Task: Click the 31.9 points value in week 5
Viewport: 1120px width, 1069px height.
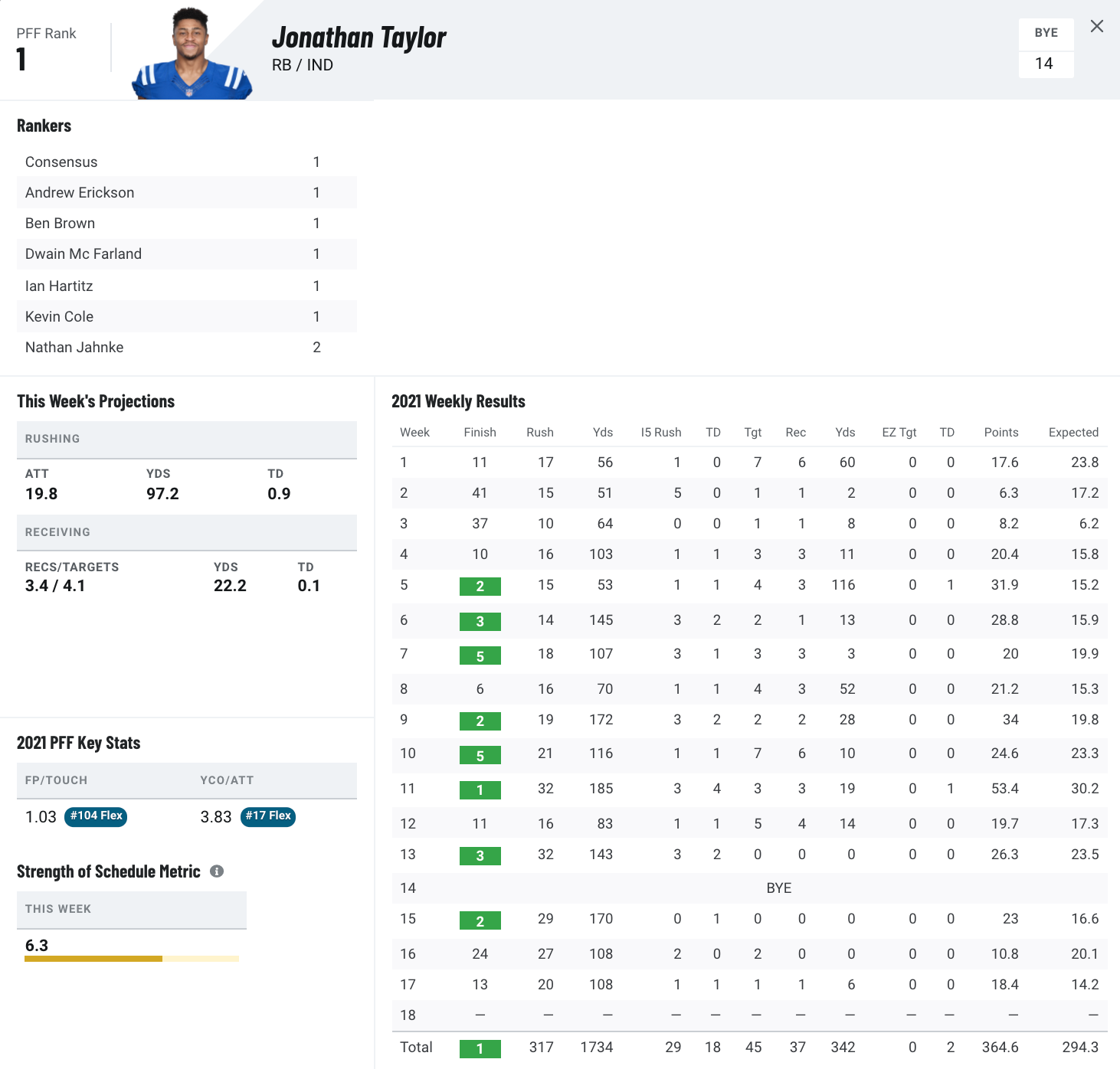Action: (x=1005, y=585)
